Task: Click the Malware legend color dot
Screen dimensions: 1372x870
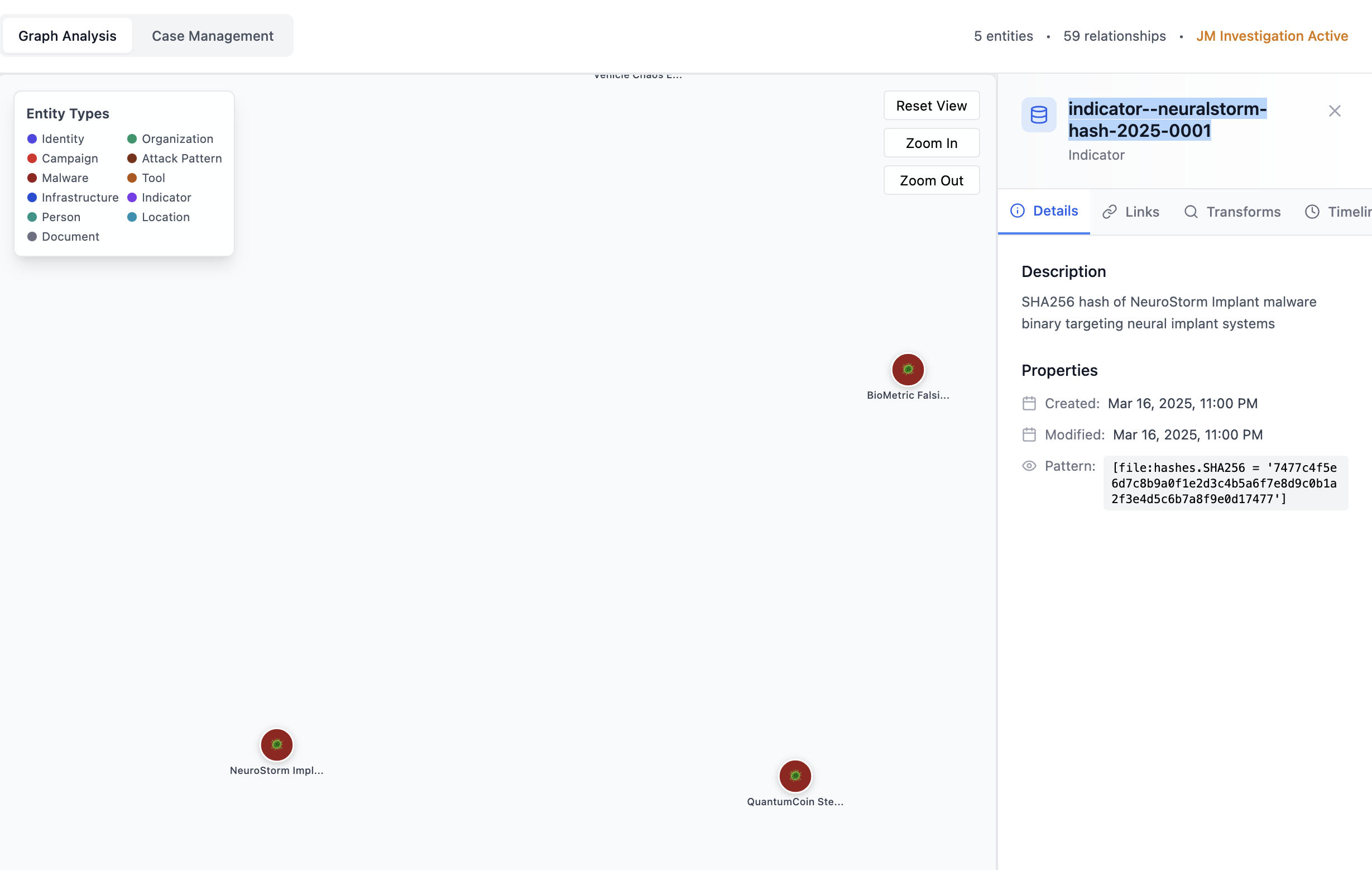Action: click(32, 178)
